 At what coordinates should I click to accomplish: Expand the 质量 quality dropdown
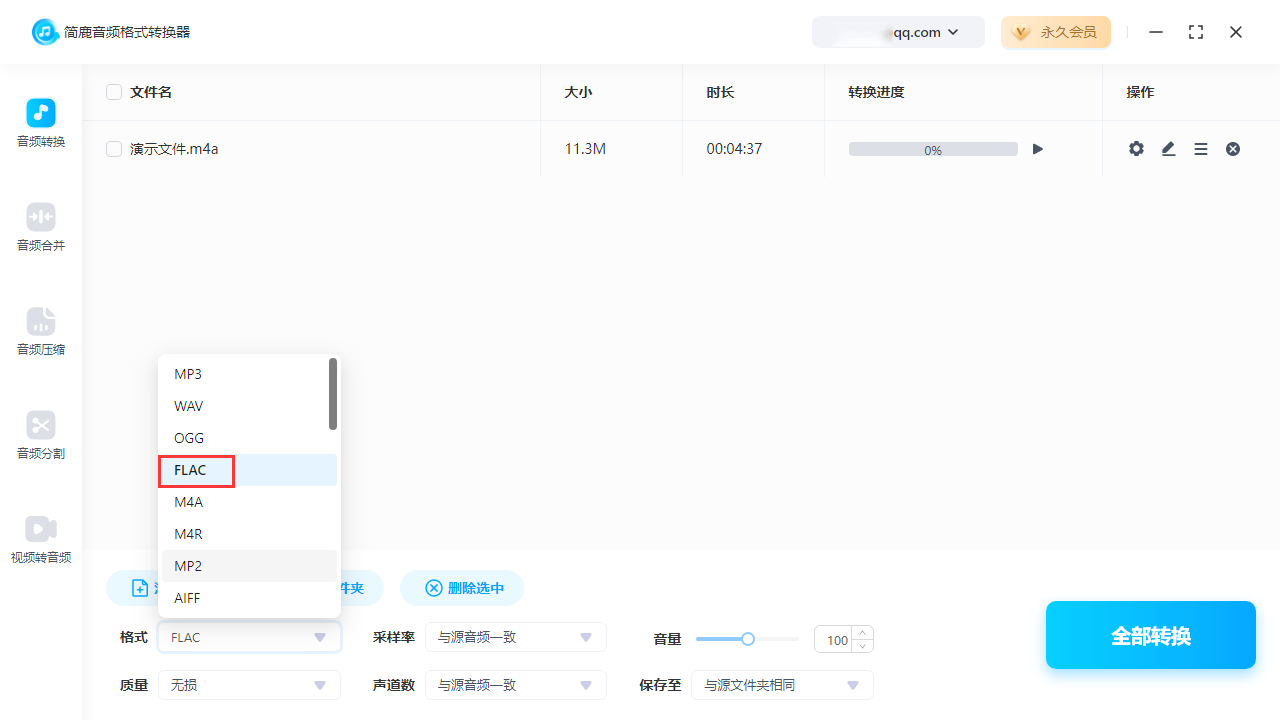tap(249, 685)
